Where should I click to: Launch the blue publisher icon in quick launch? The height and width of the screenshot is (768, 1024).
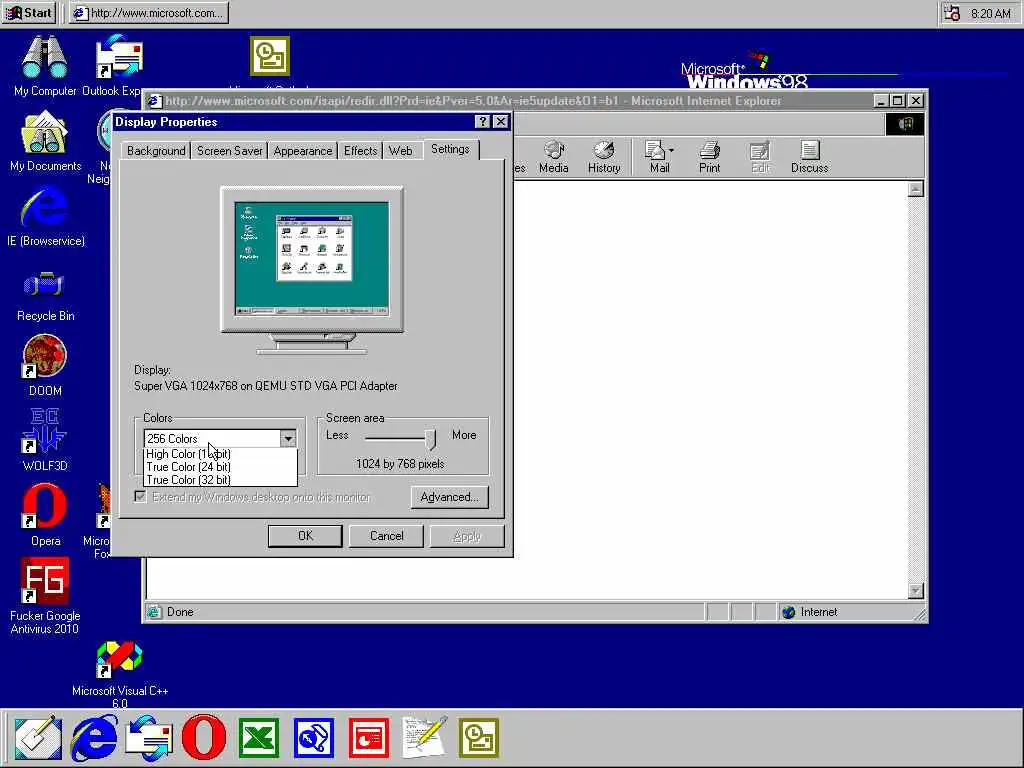click(314, 738)
